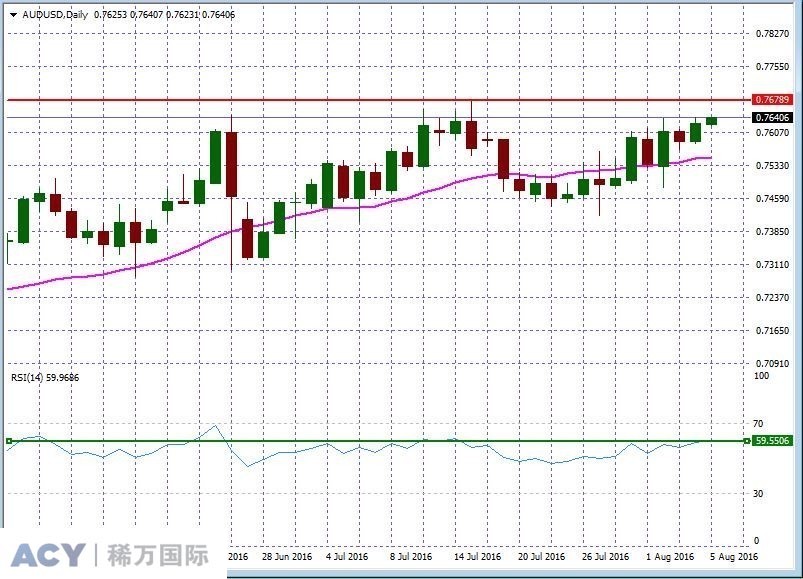The height and width of the screenshot is (579, 803).
Task: Click the 26 Jul 2016 date label
Action: click(x=605, y=556)
